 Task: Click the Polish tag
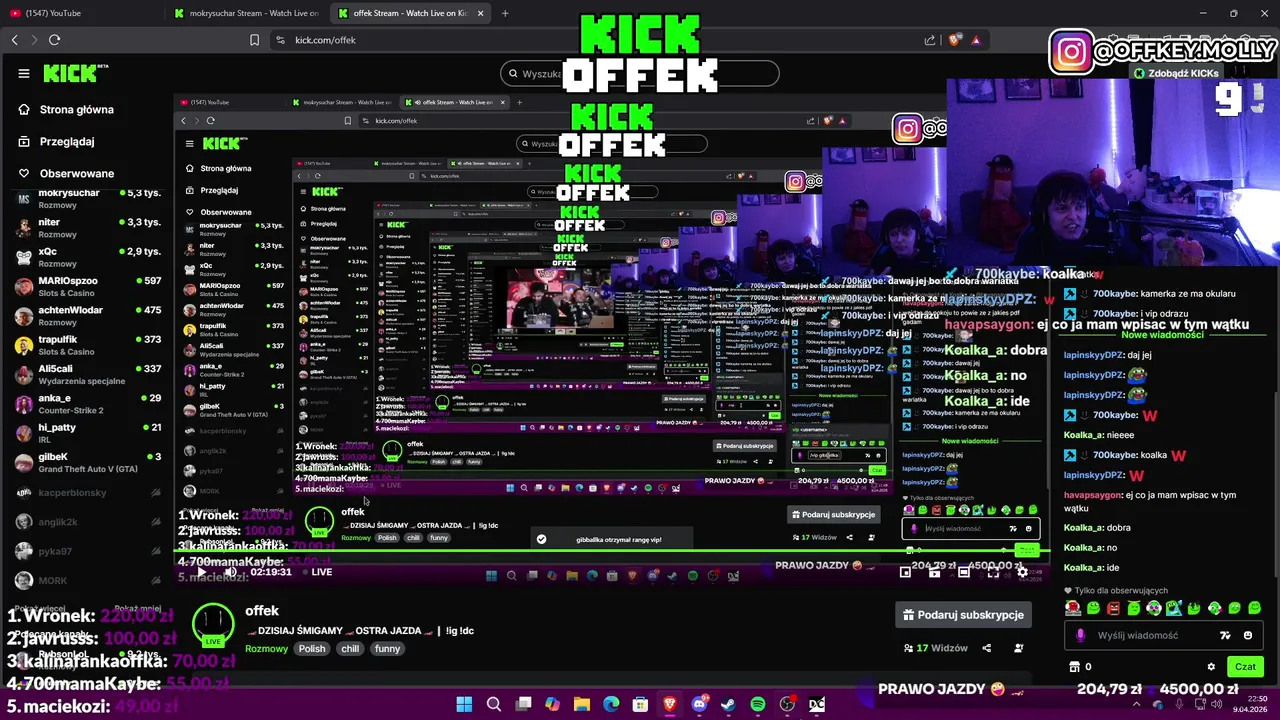312,648
